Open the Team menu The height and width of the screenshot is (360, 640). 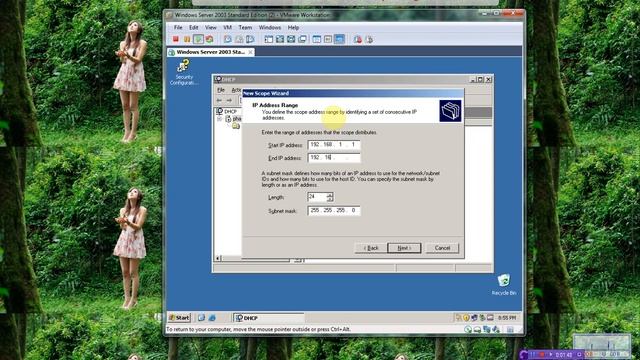245,27
